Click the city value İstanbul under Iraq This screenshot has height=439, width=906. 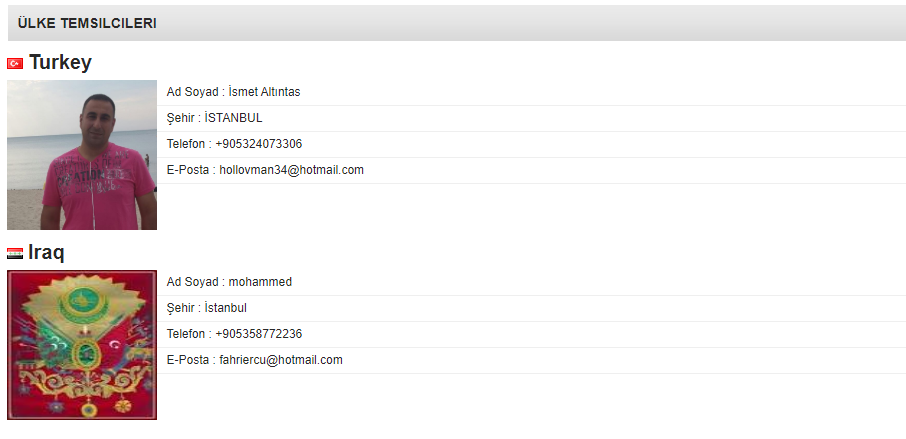[225, 308]
